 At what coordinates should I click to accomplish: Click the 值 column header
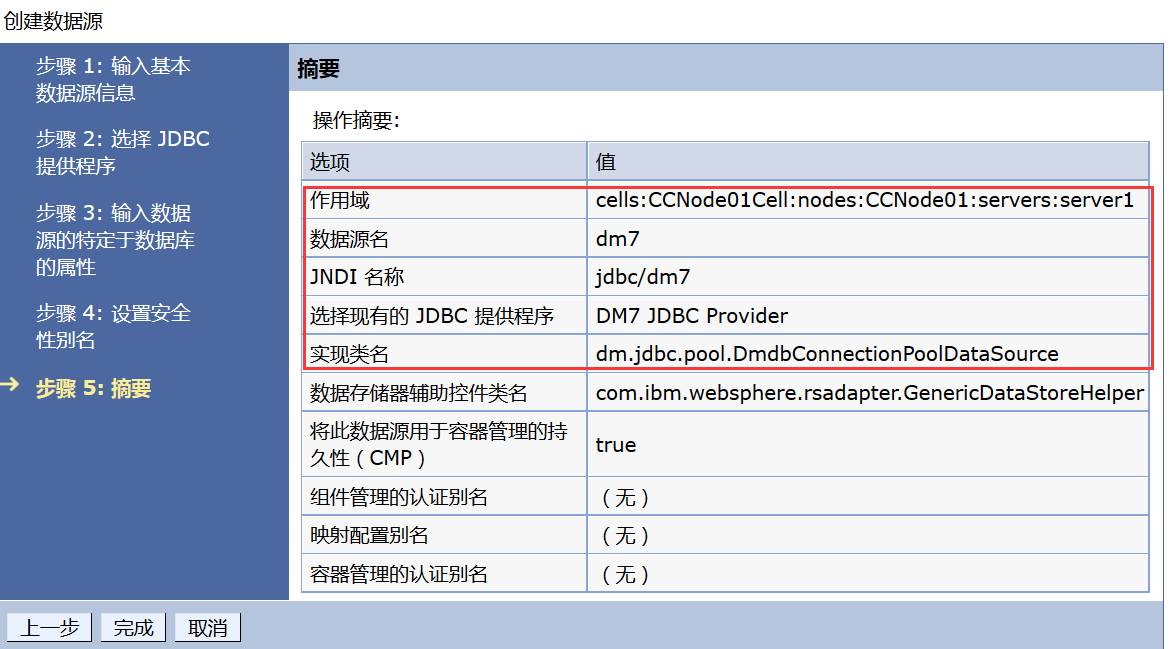[605, 162]
